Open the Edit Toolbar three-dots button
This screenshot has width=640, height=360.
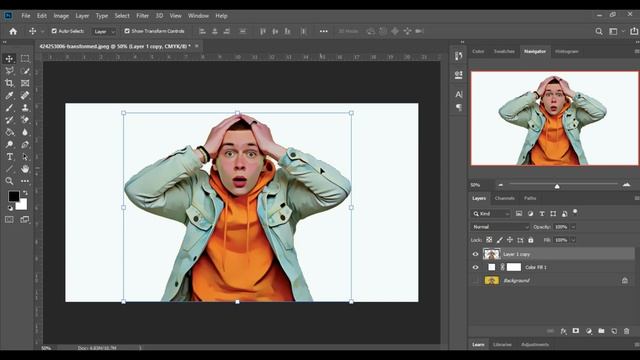pyautogui.click(x=25, y=181)
